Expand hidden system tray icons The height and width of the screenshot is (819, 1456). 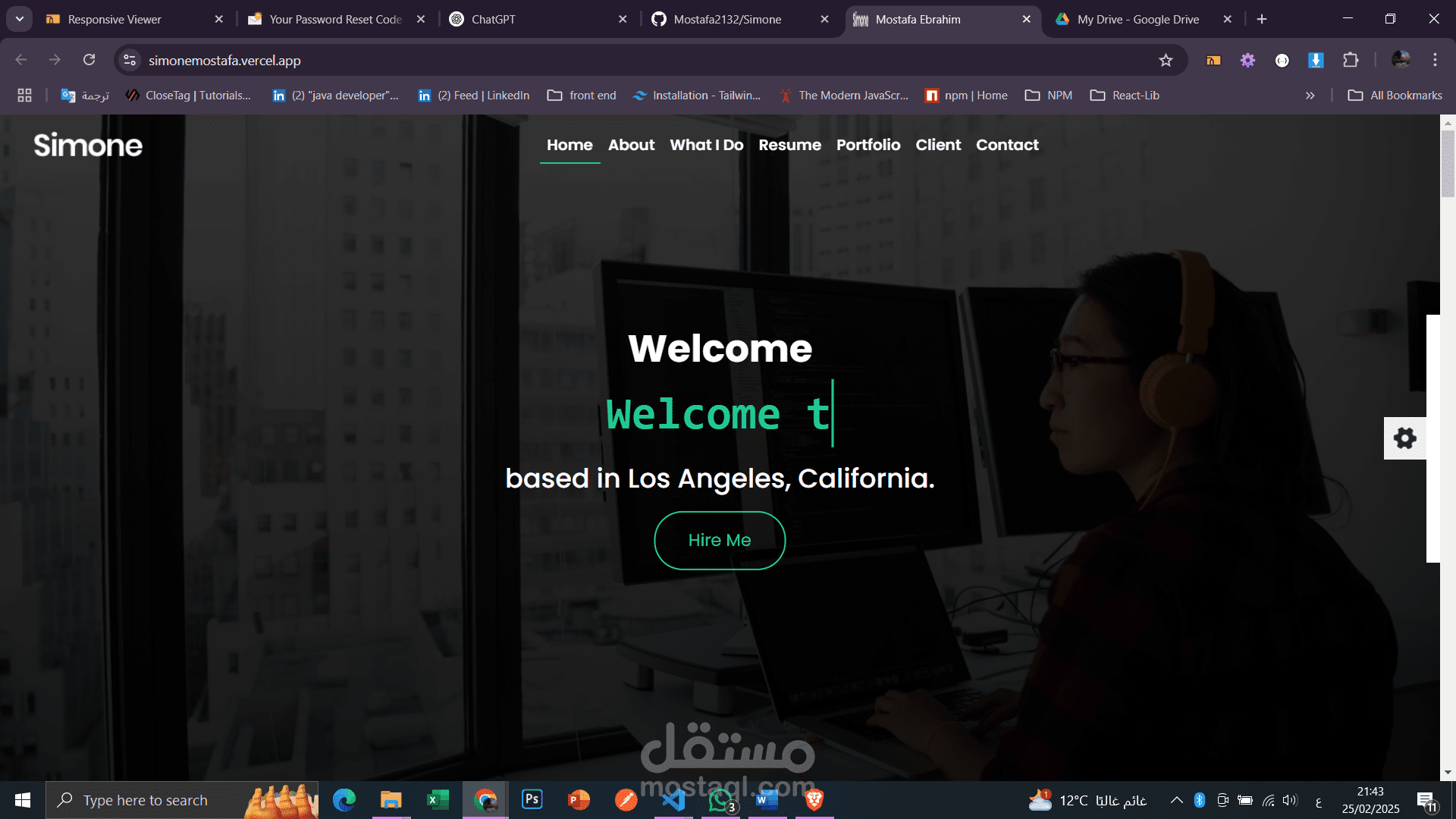[x=1176, y=800]
